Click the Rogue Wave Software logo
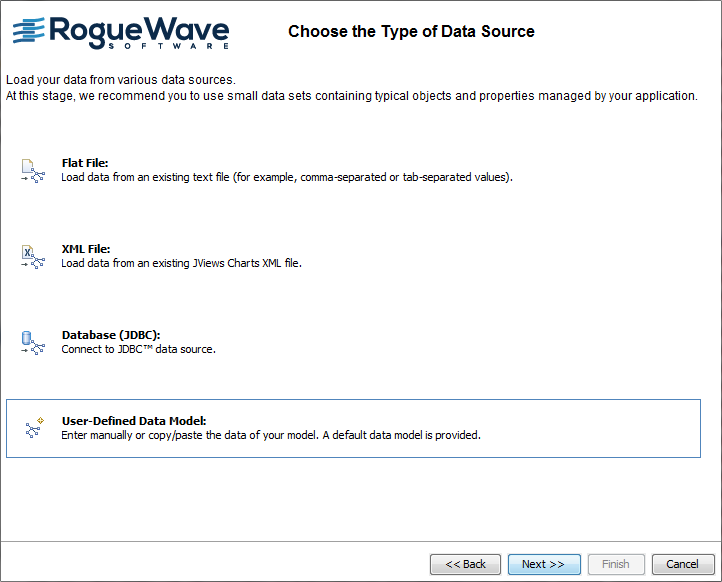The image size is (722, 582). coord(120,32)
